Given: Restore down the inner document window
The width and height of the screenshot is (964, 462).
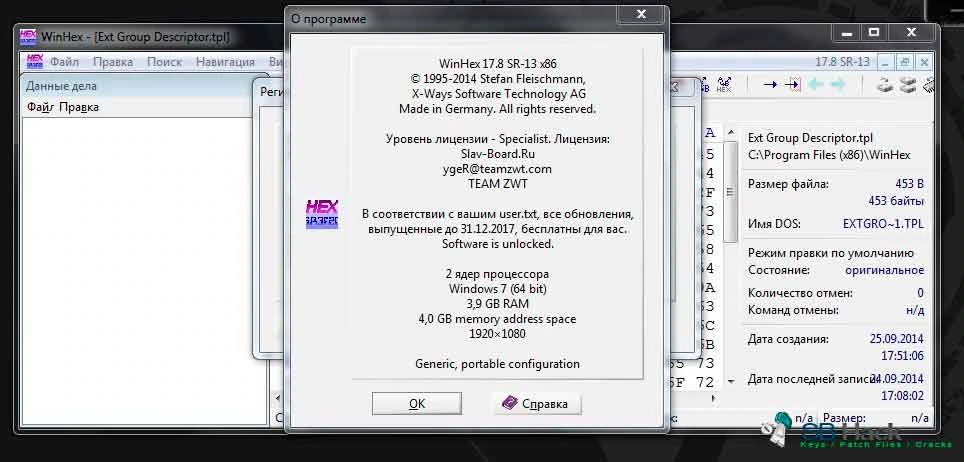Looking at the screenshot, I should 904,62.
